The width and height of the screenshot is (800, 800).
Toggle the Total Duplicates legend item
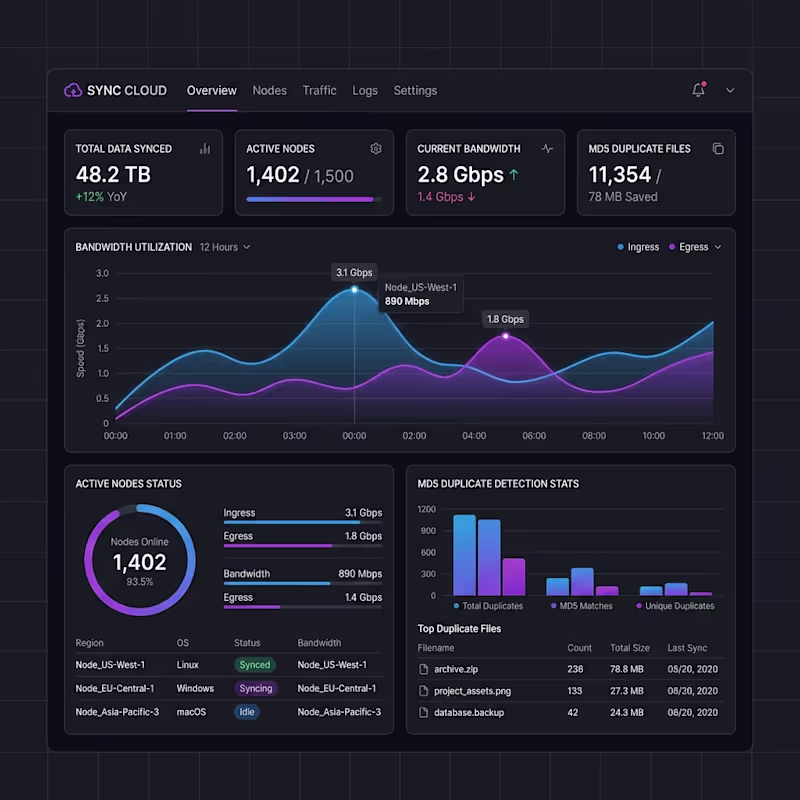(488, 606)
